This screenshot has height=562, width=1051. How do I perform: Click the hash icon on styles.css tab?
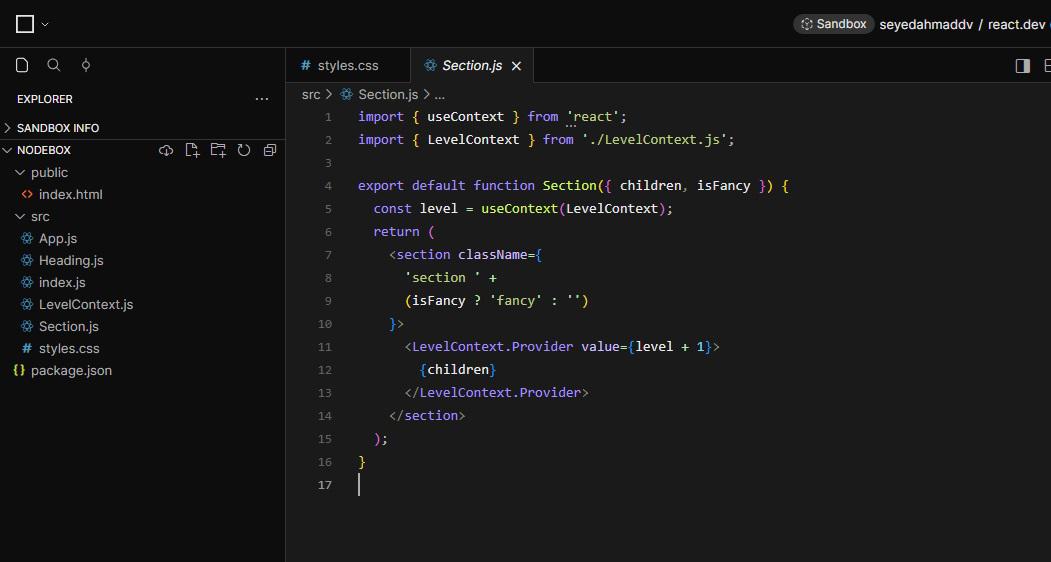coord(306,65)
